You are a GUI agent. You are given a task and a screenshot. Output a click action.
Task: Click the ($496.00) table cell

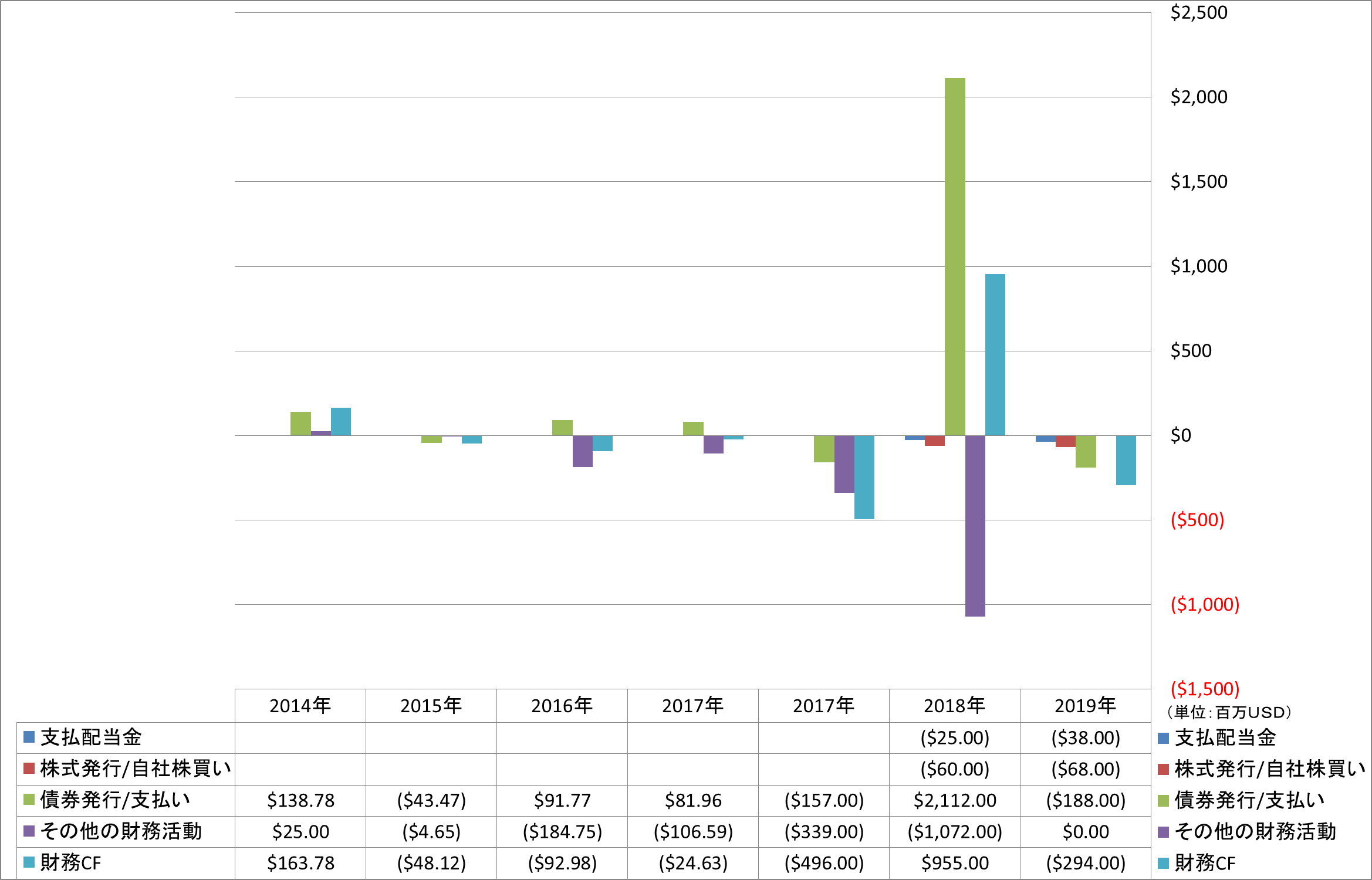[824, 863]
